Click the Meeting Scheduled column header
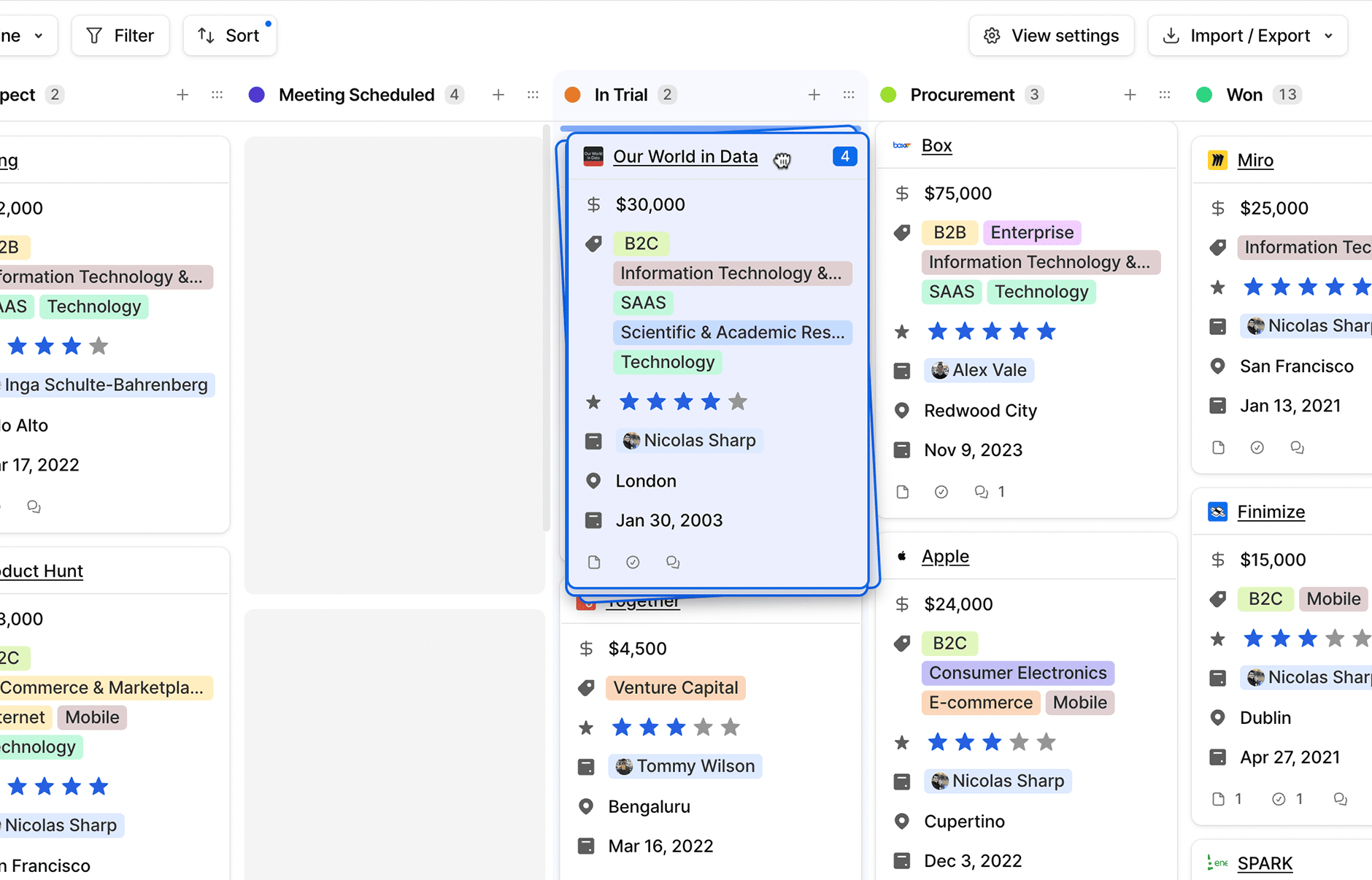The height and width of the screenshot is (880, 1372). (x=356, y=95)
